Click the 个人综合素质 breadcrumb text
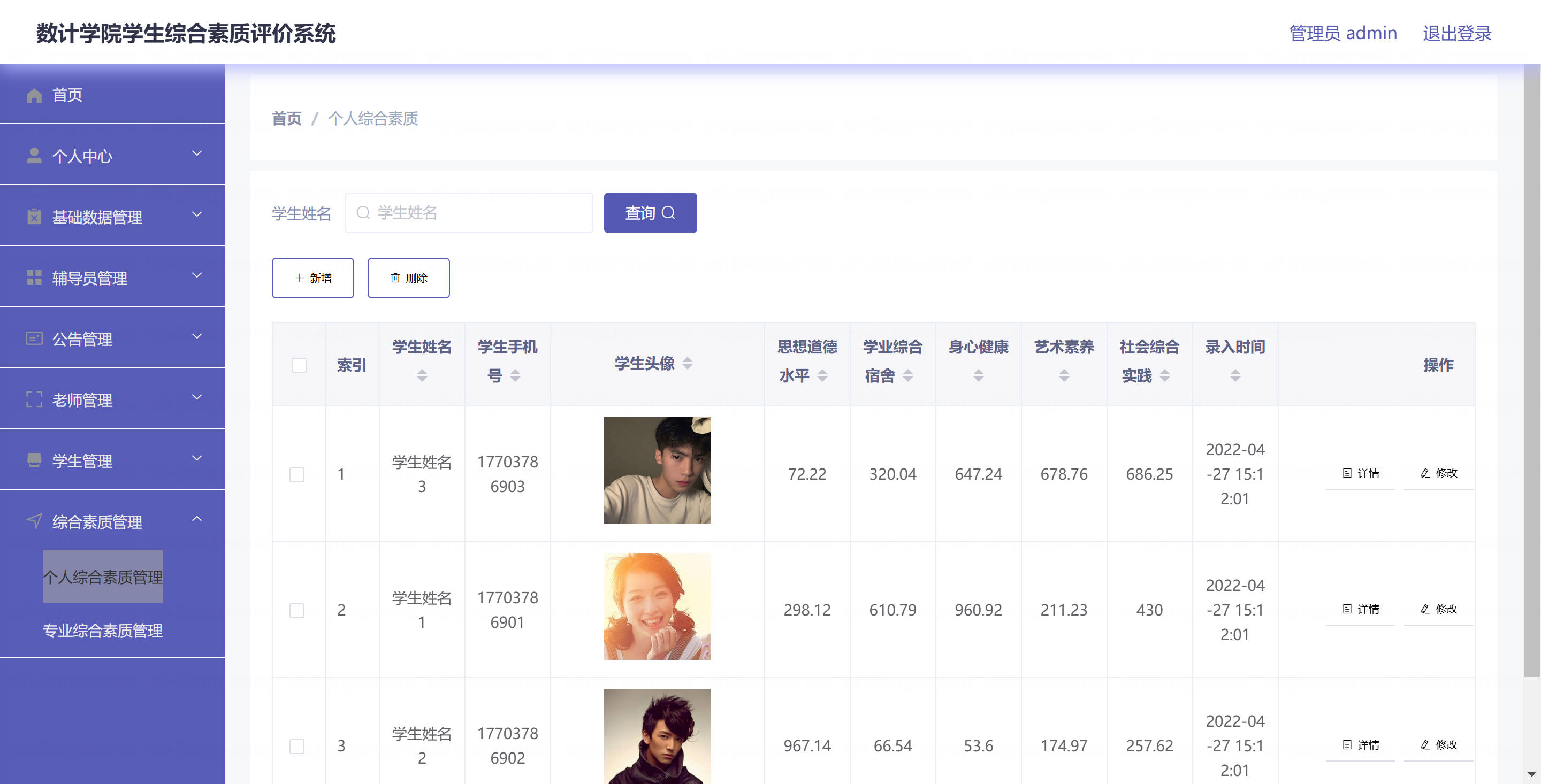Viewport: 1541px width, 784px height. coord(373,118)
